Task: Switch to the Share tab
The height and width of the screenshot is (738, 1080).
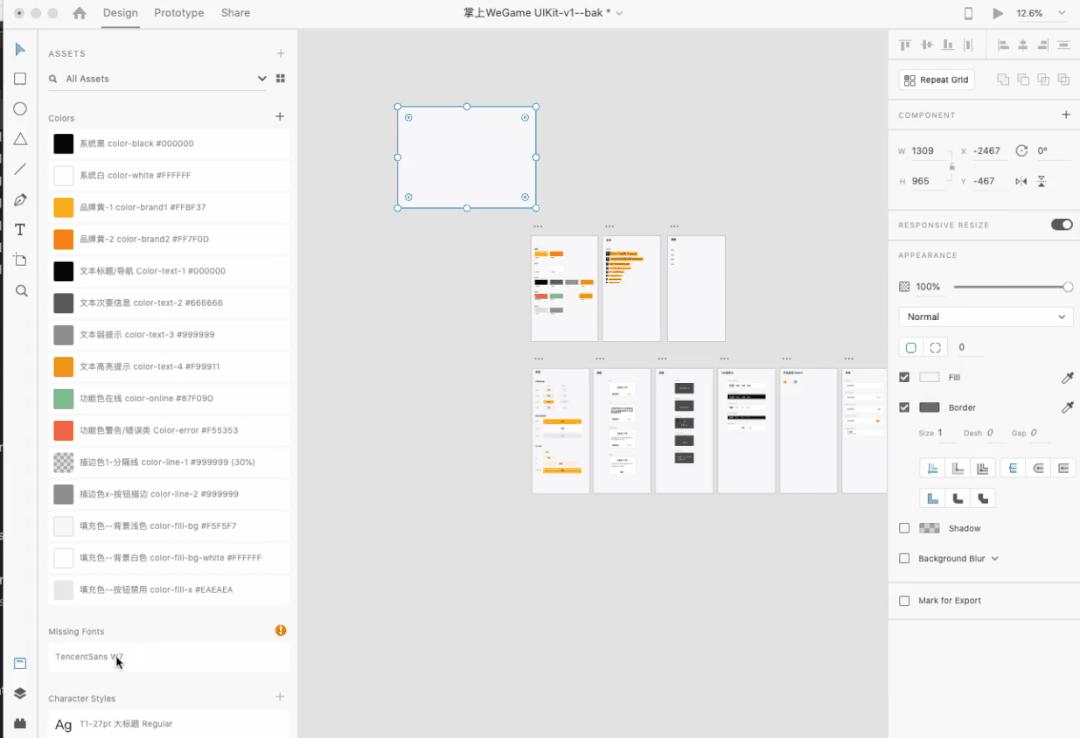Action: coord(236,13)
